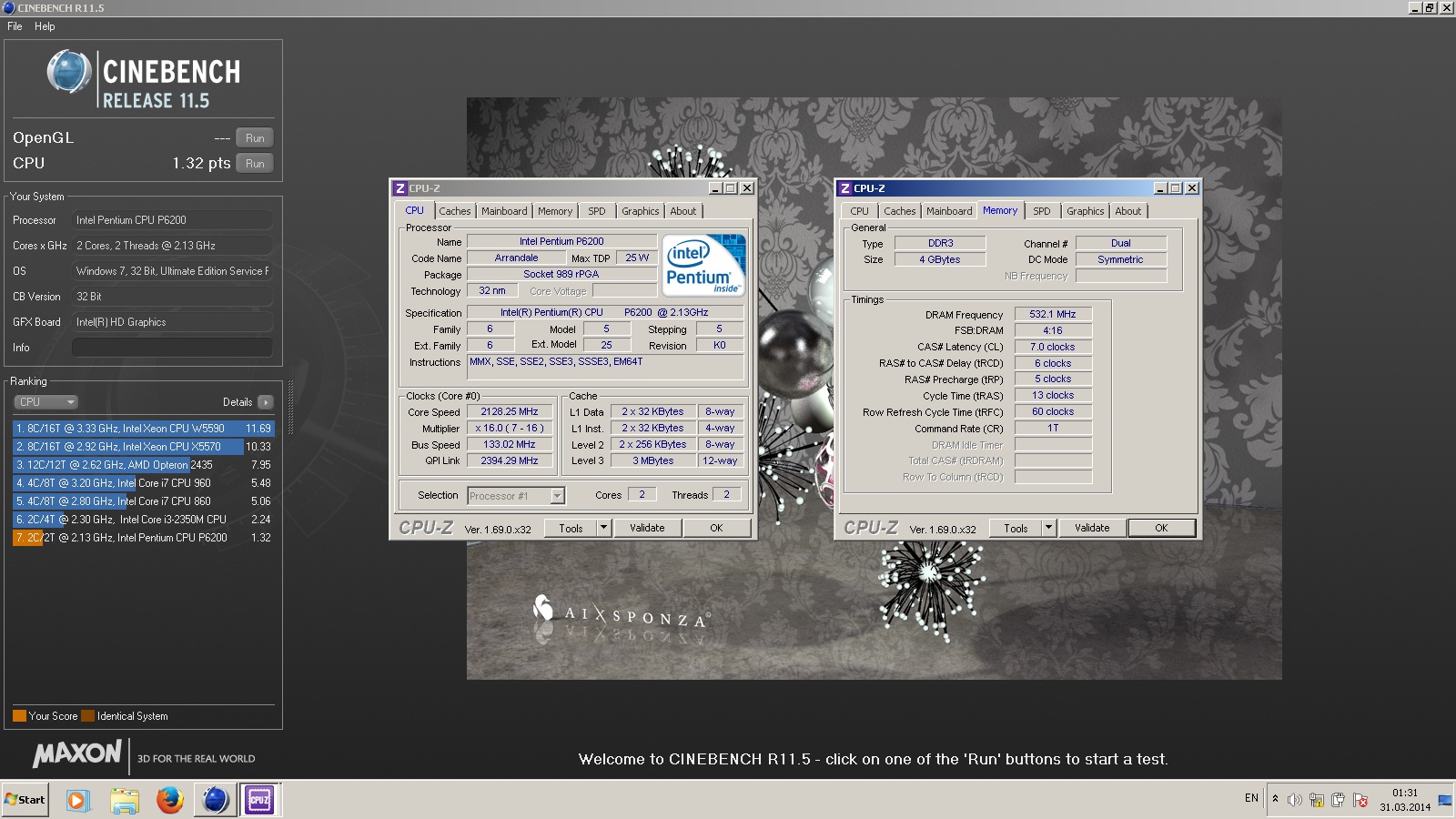Open Memory tab in left CPU-Z window
Viewport: 1456px width, 819px height.
(x=555, y=211)
